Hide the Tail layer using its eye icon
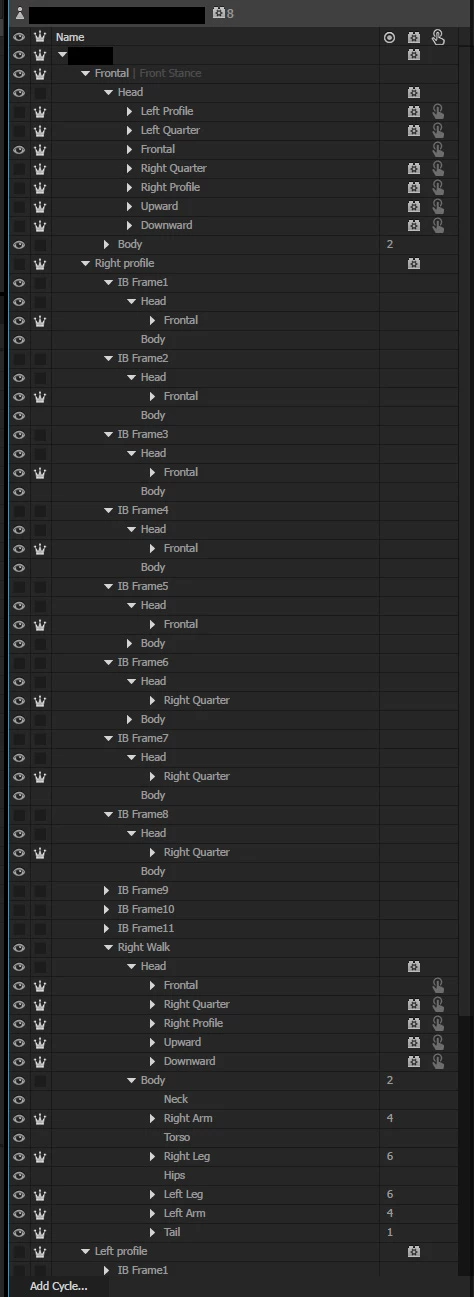 19,1232
